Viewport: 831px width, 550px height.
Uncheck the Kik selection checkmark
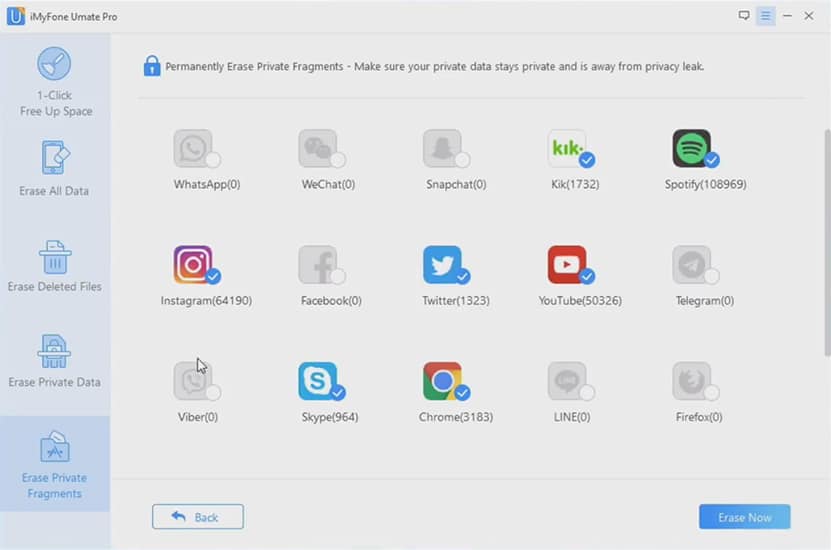tap(587, 159)
